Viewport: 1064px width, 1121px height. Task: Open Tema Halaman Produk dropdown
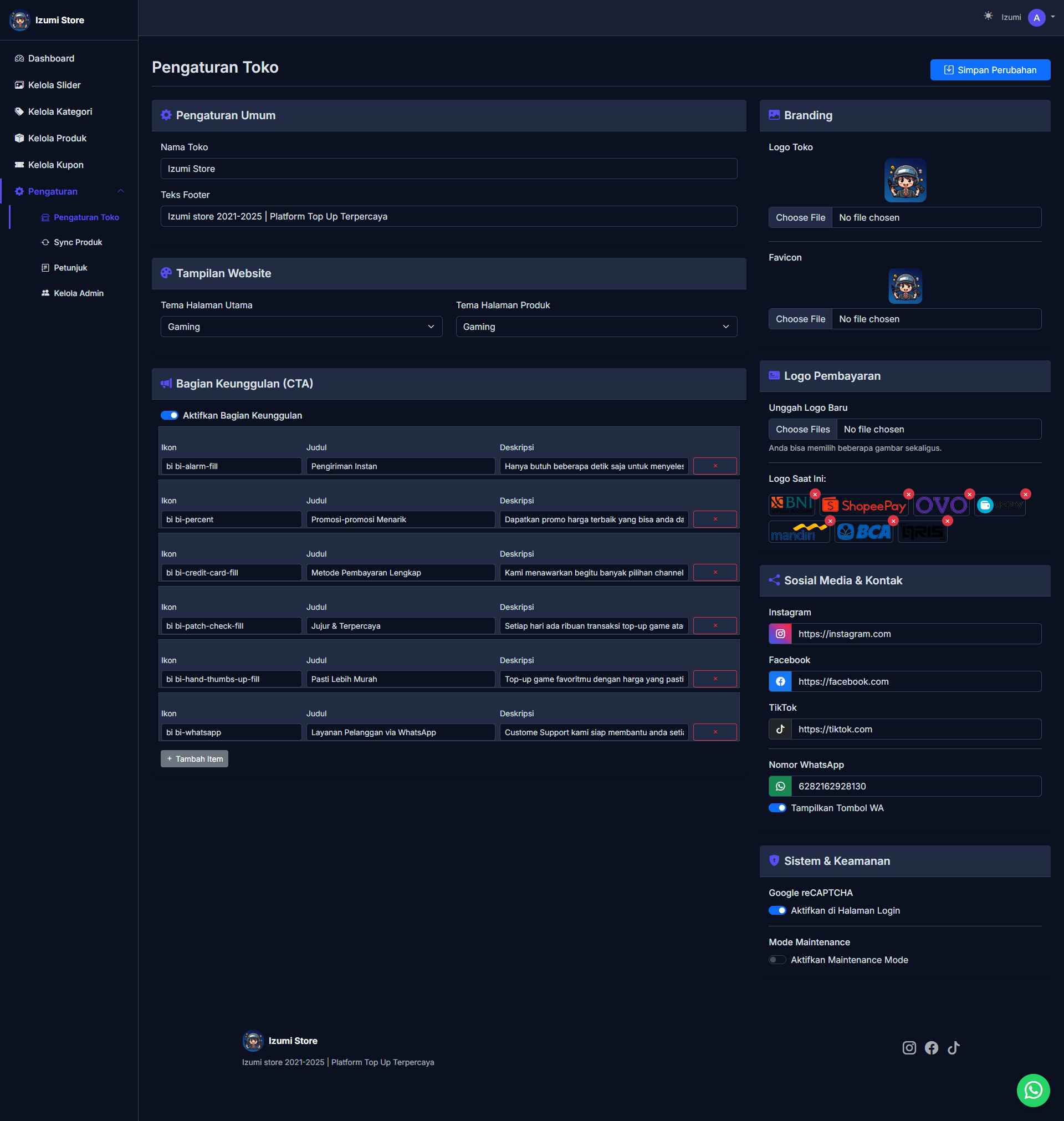[596, 327]
